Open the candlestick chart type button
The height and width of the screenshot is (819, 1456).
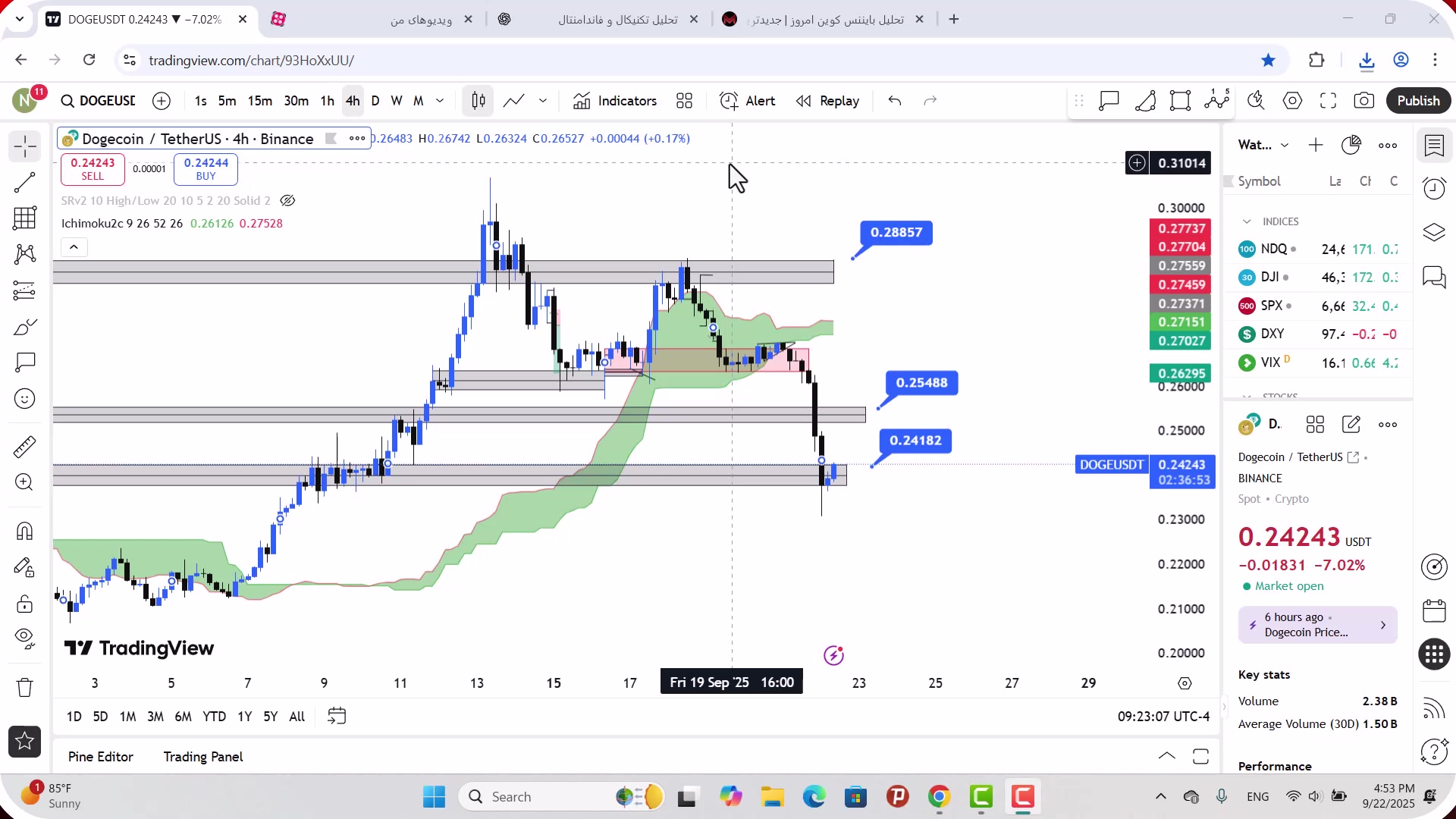click(479, 101)
